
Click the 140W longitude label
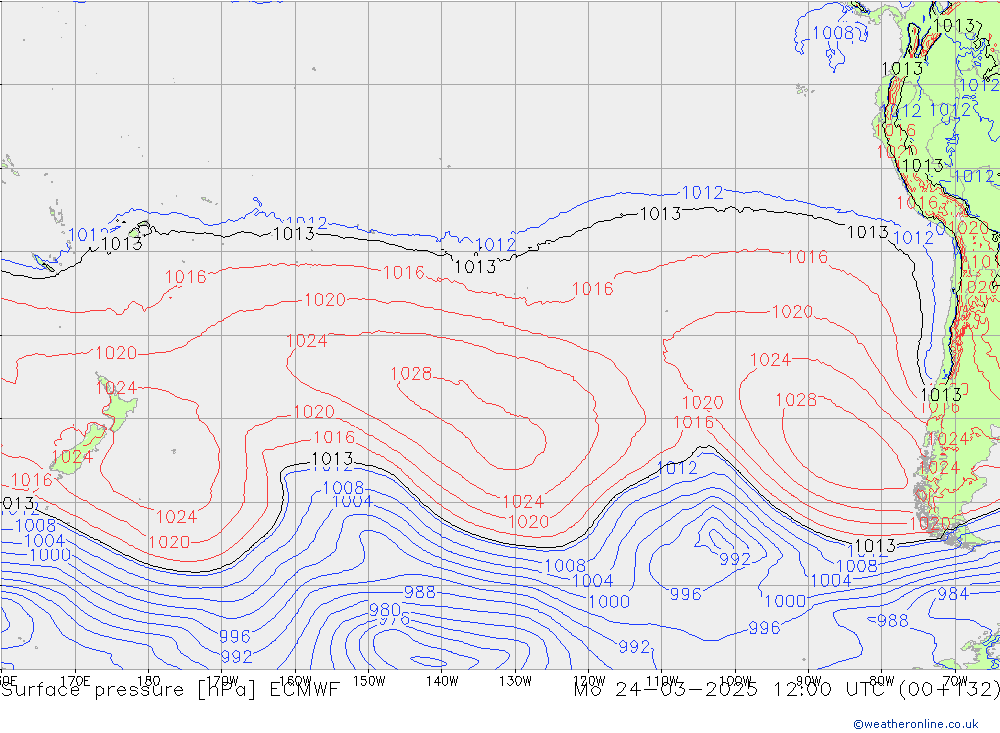pyautogui.click(x=442, y=681)
